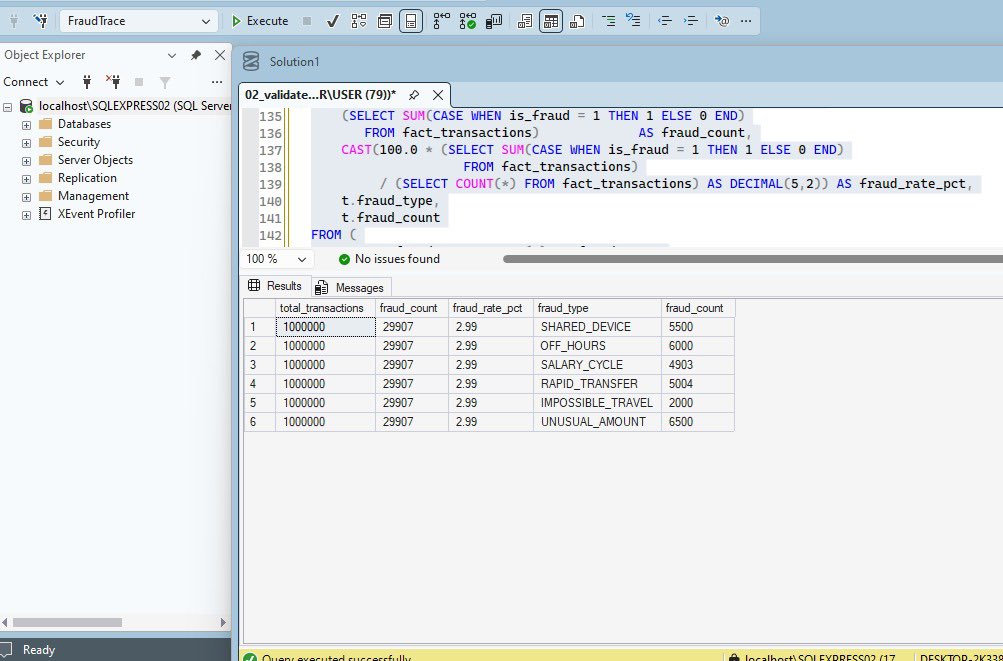Click the fraud_rate_pct column header

point(491,308)
